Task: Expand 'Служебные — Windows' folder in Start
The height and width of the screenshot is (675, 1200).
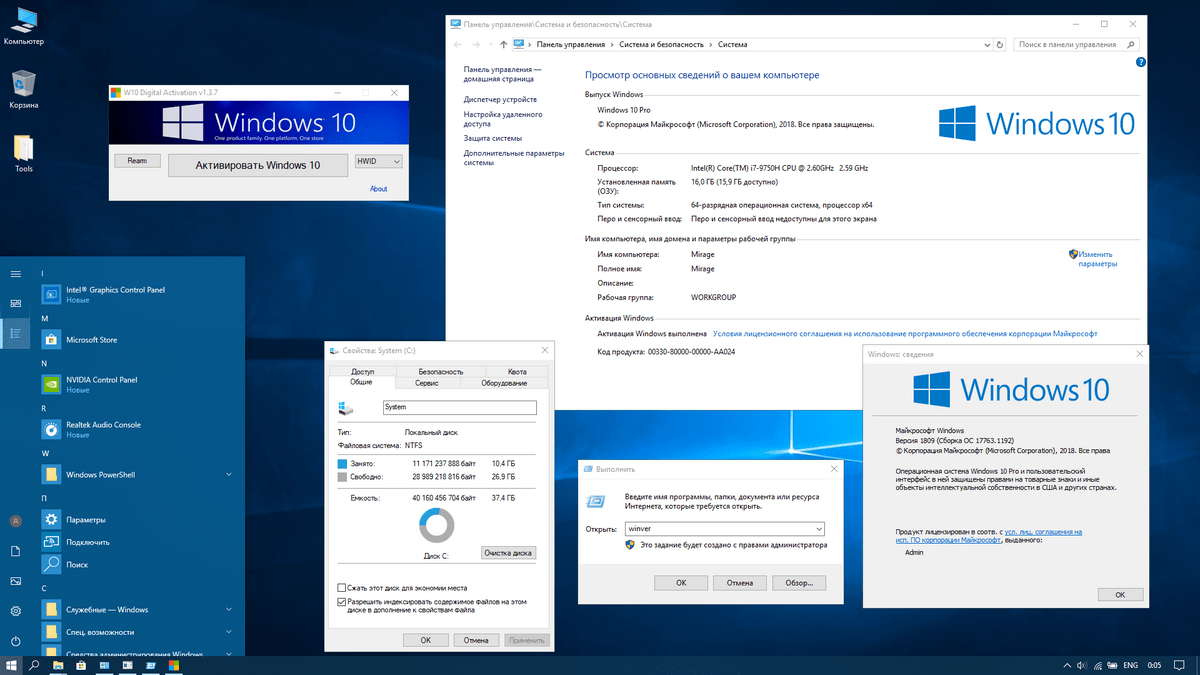Action: pos(229,609)
